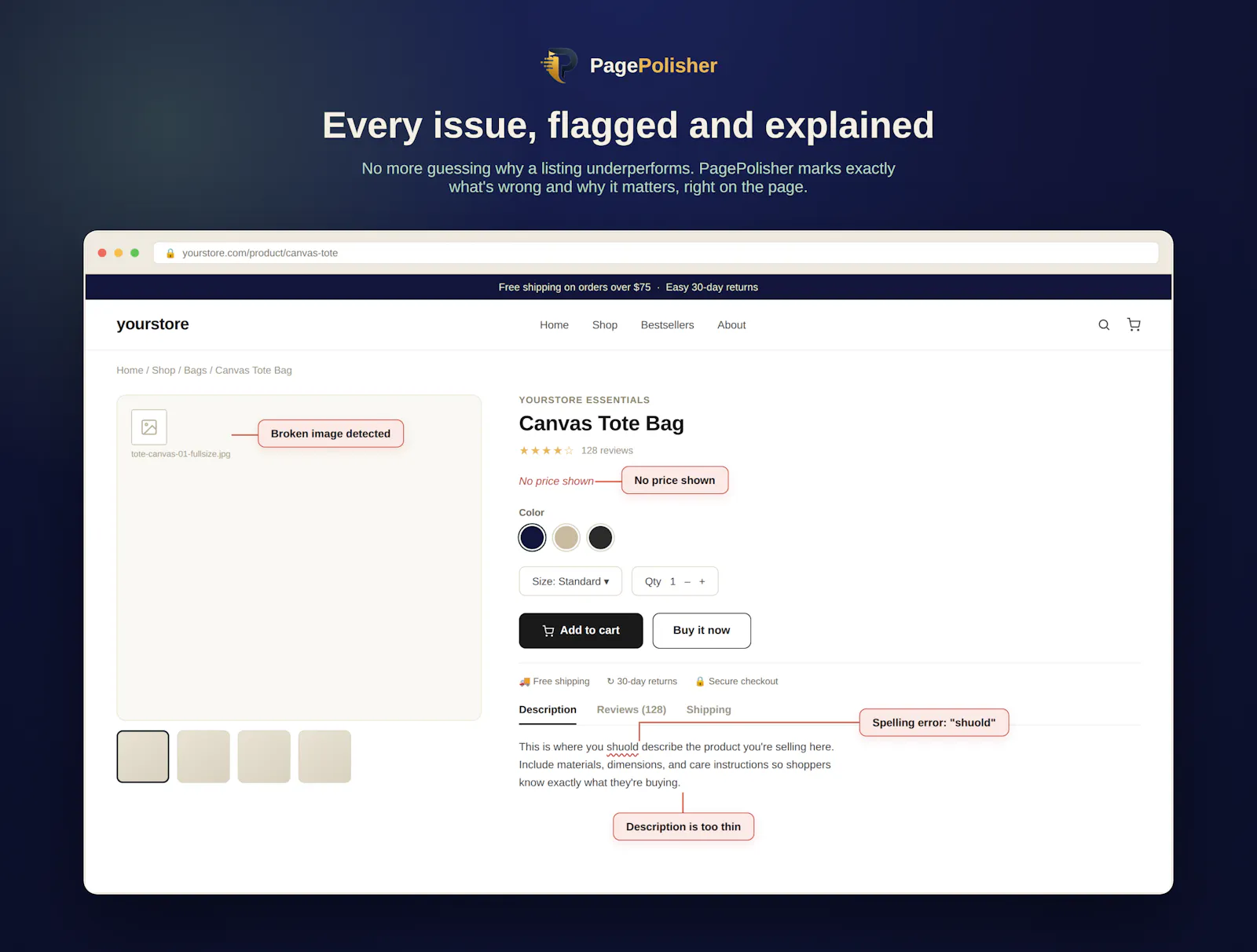The image size is (1257, 952).
Task: Click the tote-canvas-01-fullsize.jpg filename
Action: [x=181, y=455]
